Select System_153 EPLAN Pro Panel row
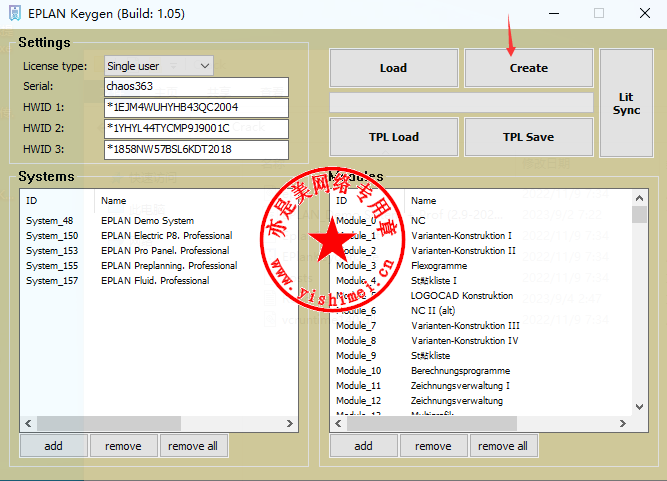Image resolution: width=667 pixels, height=481 pixels. pyautogui.click(x=158, y=250)
